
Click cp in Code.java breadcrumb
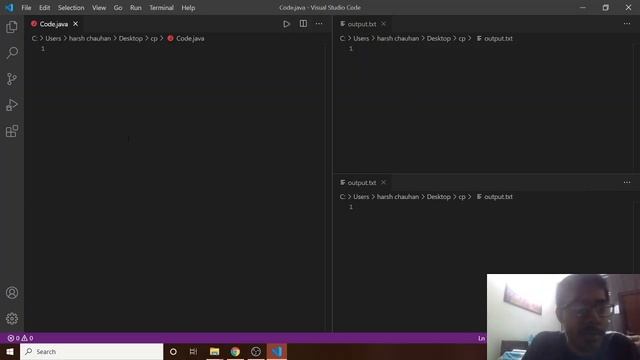pos(154,38)
